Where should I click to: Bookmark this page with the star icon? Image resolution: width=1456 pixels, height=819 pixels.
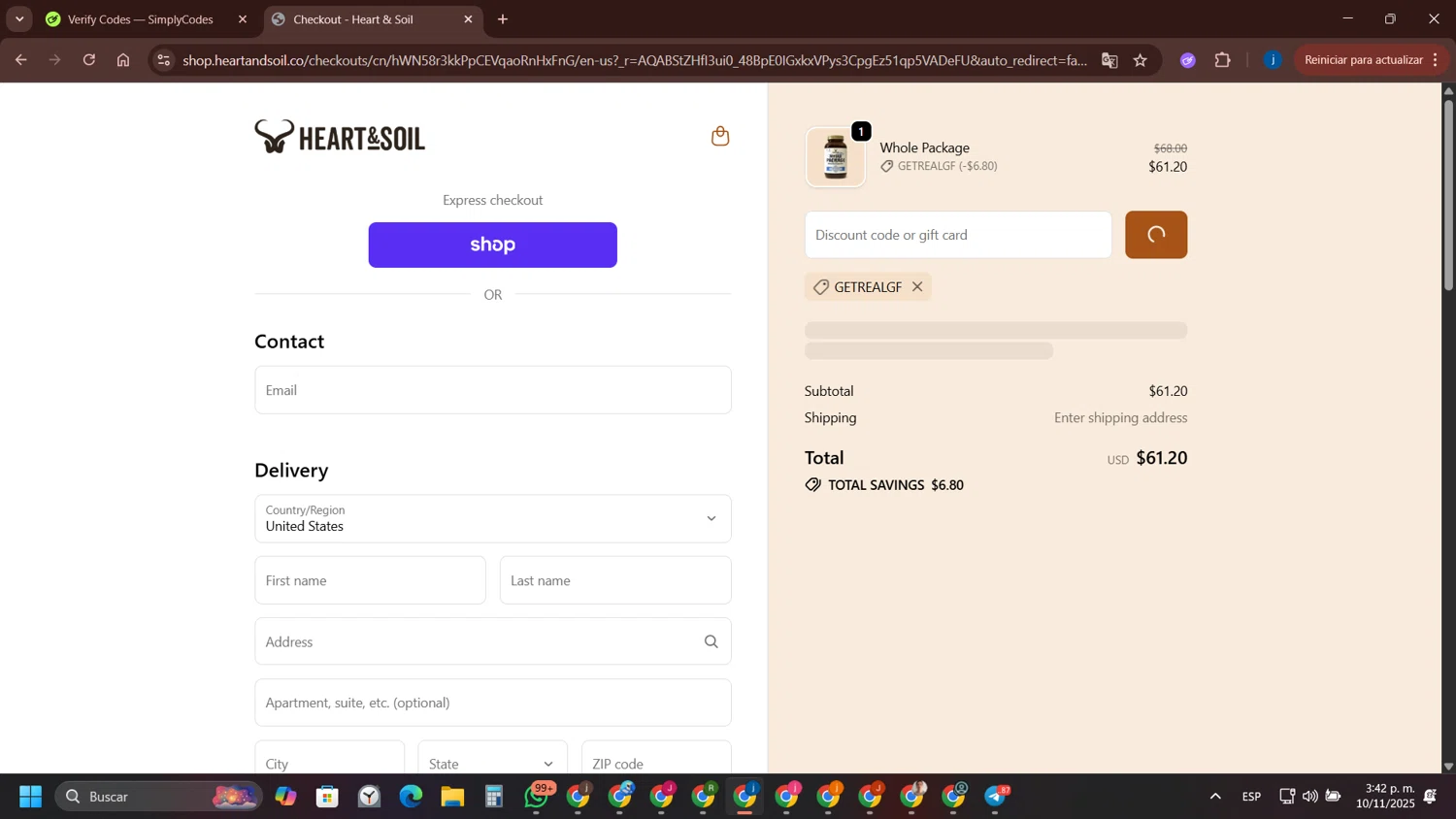[1141, 60]
